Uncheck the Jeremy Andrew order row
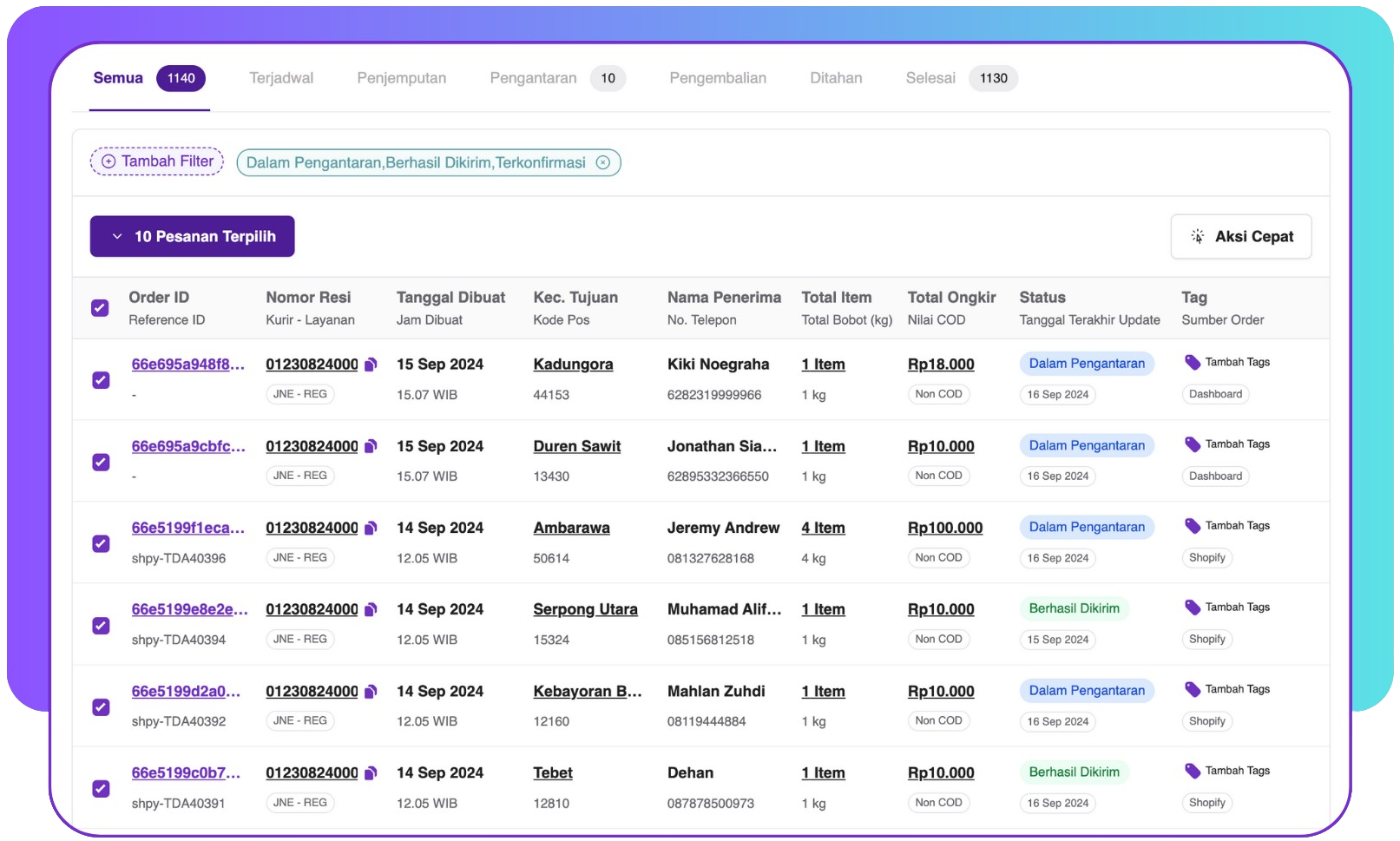Screen dimensions: 1400x841 (101, 543)
